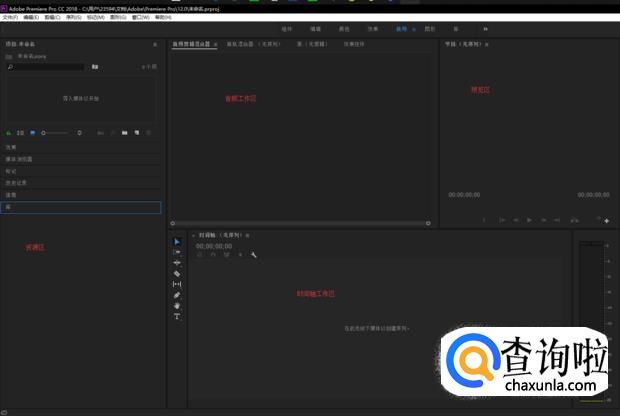620x416 pixels.
Task: Open the Program monitor panel menu
Action: pos(486,44)
